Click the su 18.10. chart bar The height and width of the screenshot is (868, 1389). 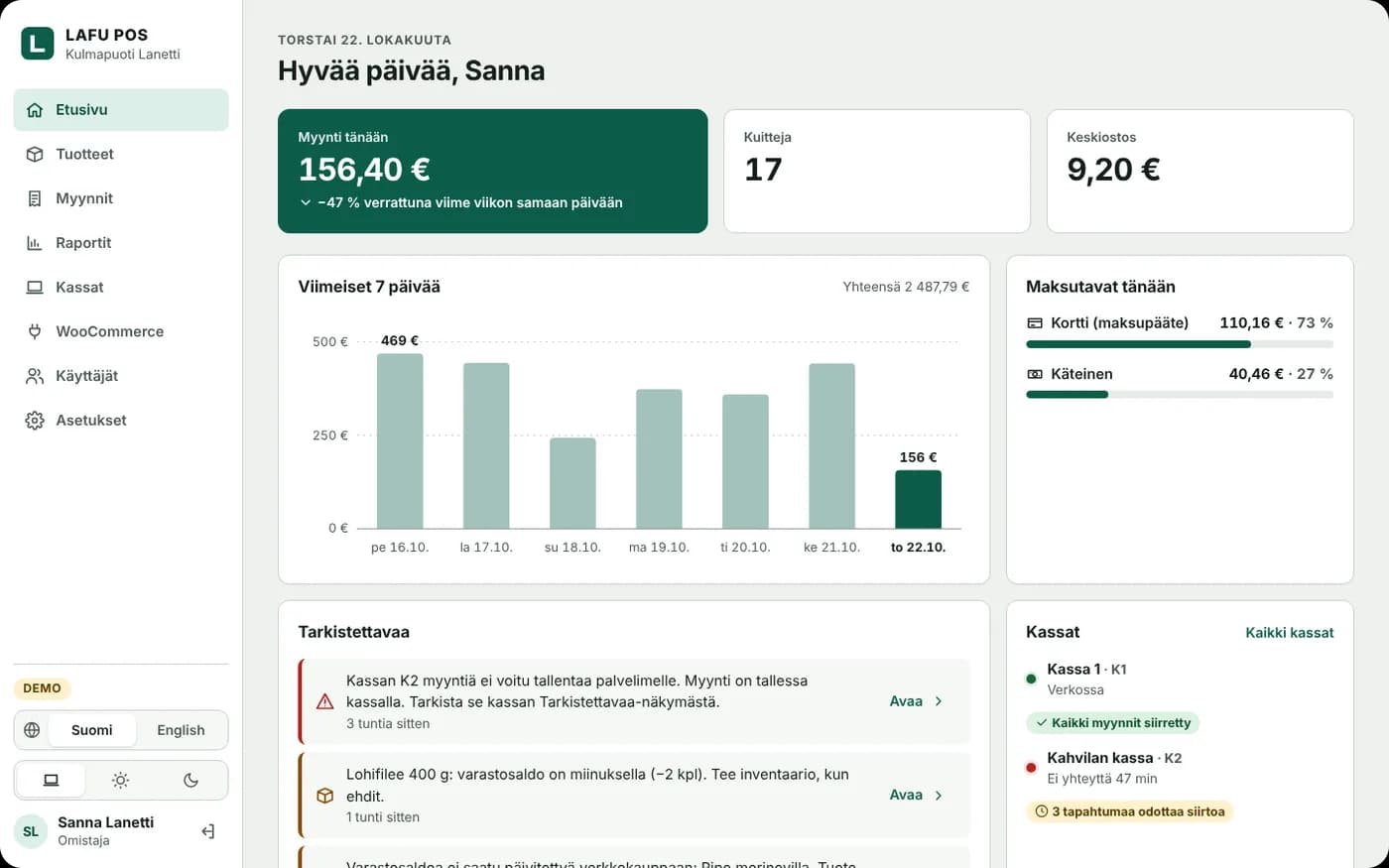572,483
